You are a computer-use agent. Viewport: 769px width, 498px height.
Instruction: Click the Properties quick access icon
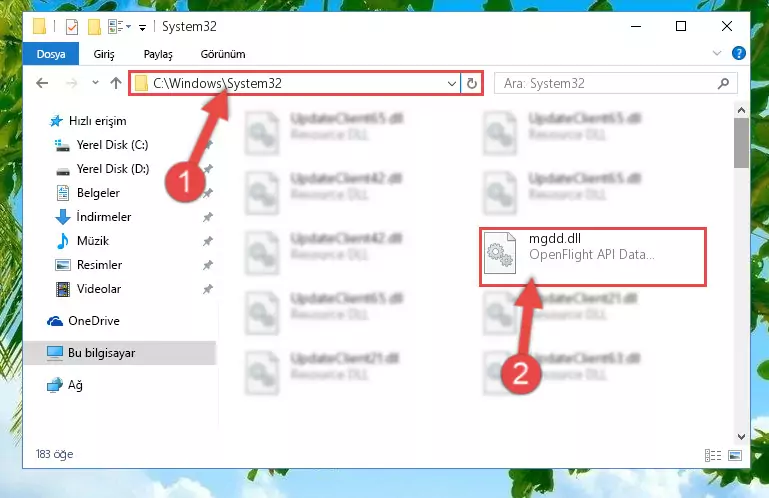[x=72, y=26]
